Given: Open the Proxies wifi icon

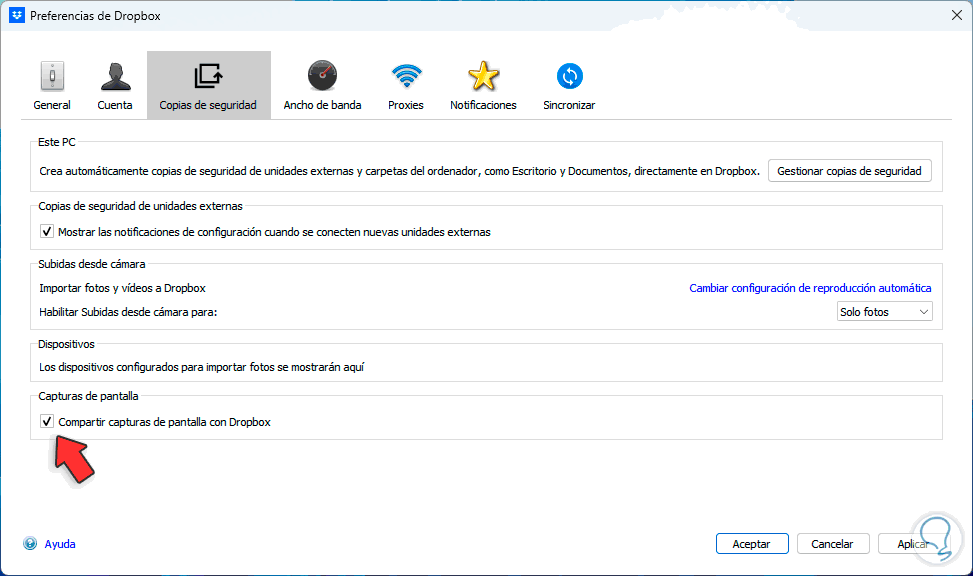Looking at the screenshot, I should click(x=406, y=76).
